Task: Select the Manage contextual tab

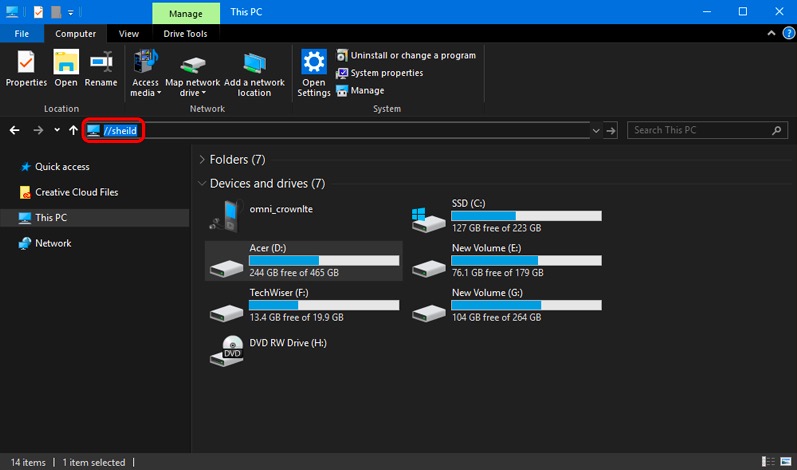Action: point(186,13)
